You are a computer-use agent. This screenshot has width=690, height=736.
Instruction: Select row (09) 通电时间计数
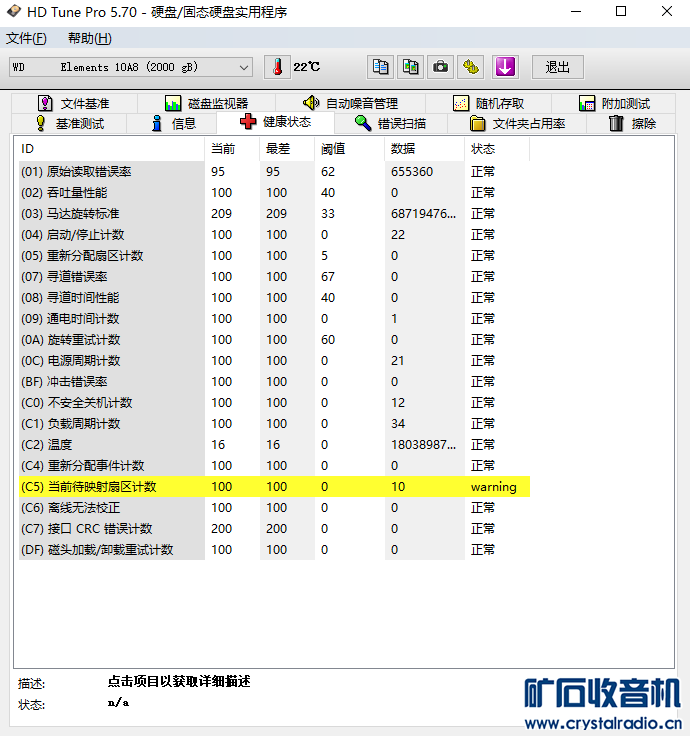tap(274, 319)
